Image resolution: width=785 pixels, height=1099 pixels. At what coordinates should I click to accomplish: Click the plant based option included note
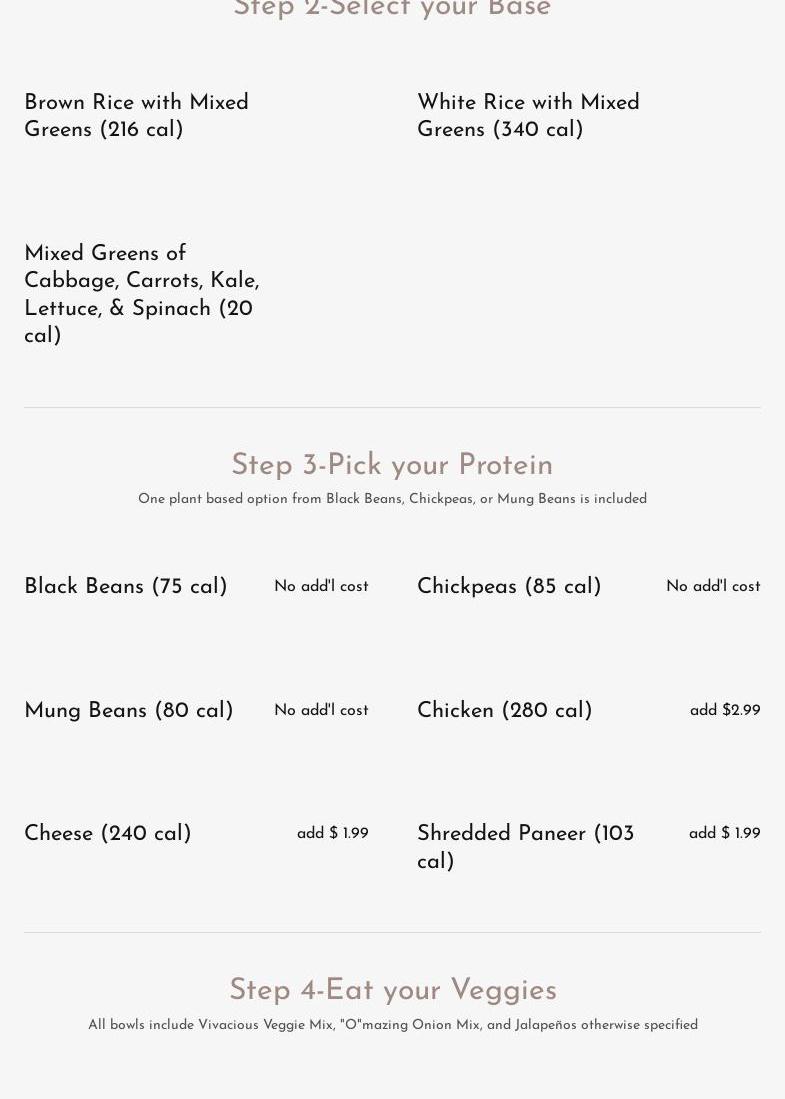click(392, 499)
